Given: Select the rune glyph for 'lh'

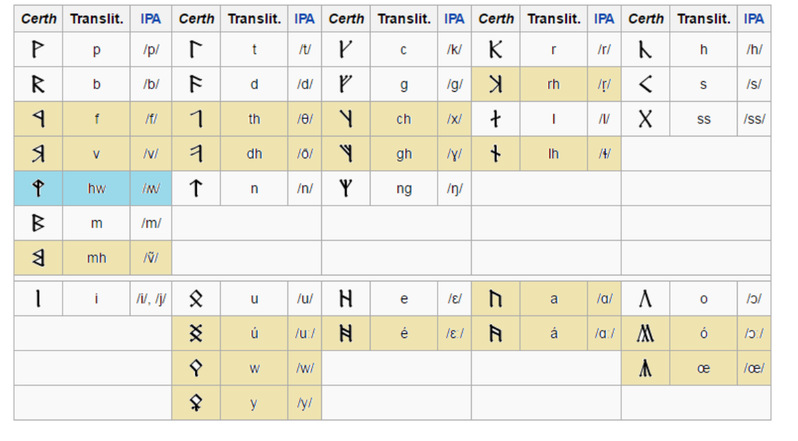Looking at the screenshot, I should [495, 154].
